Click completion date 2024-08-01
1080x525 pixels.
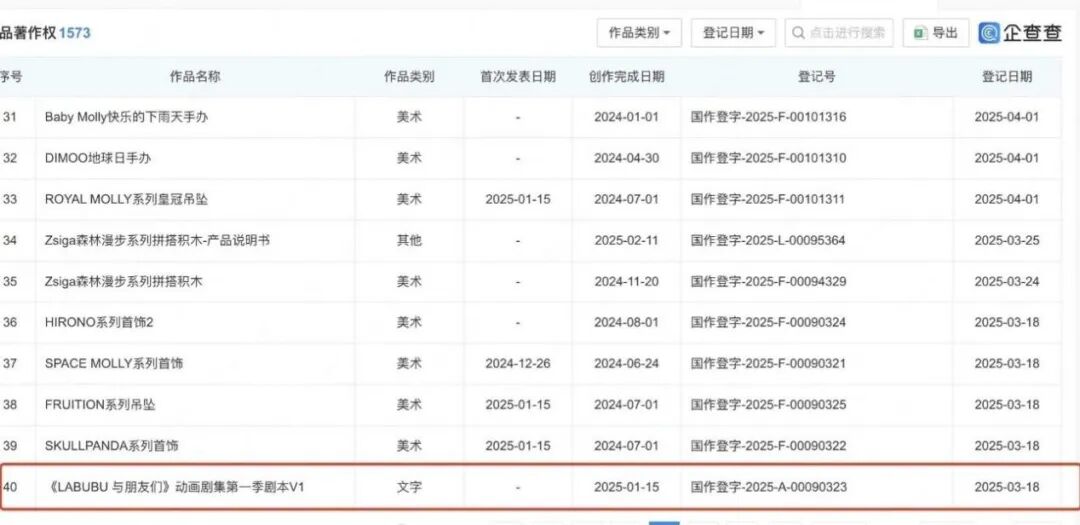(x=627, y=322)
